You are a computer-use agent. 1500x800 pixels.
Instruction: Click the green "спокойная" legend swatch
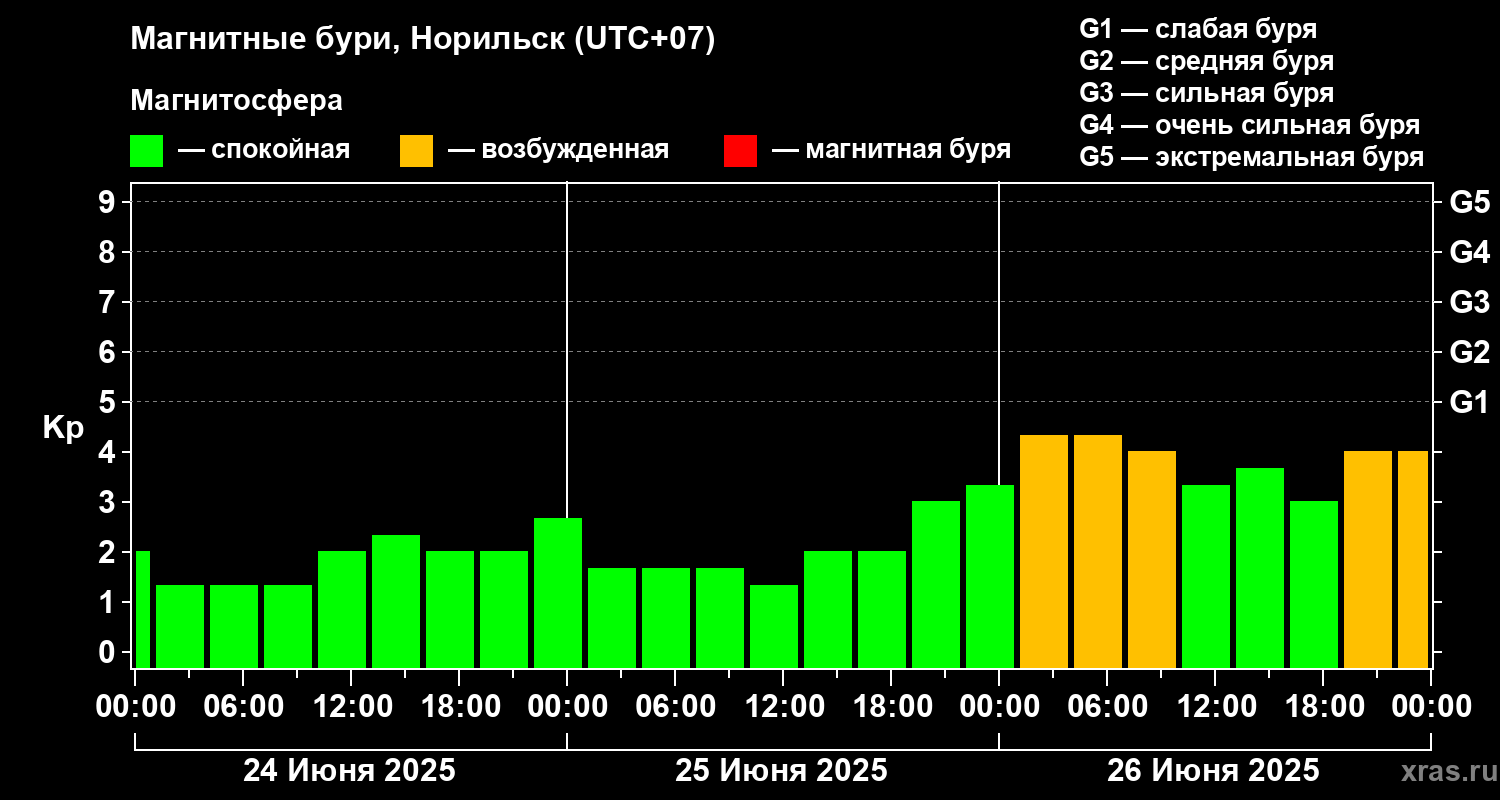coord(147,151)
